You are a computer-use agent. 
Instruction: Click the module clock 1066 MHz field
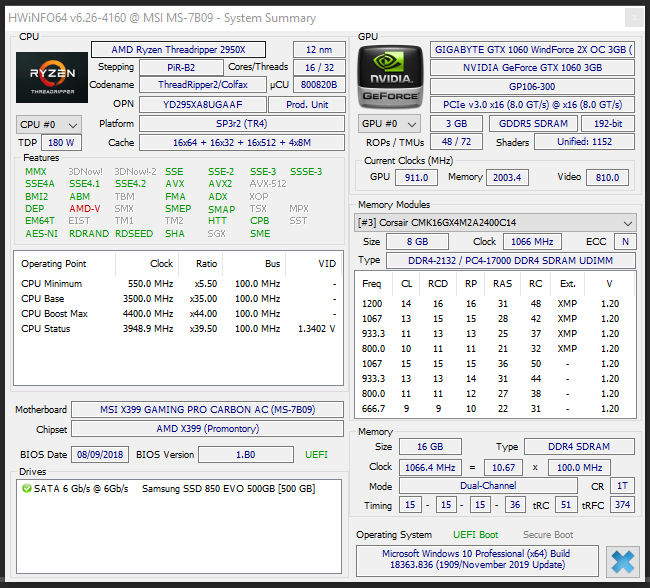(x=532, y=242)
